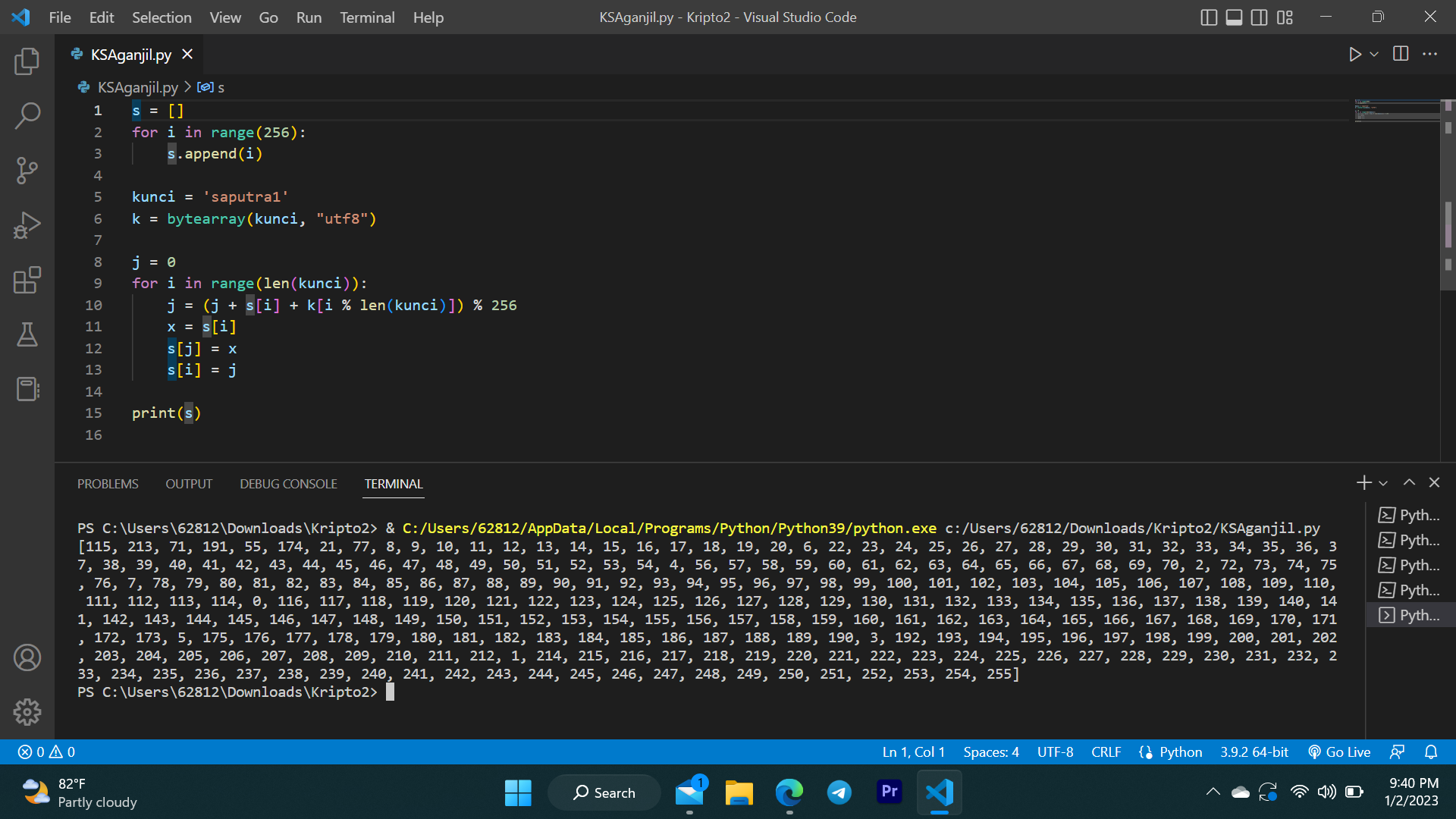1456x819 pixels.
Task: Toggle the secondary side bar layout
Action: (1259, 17)
